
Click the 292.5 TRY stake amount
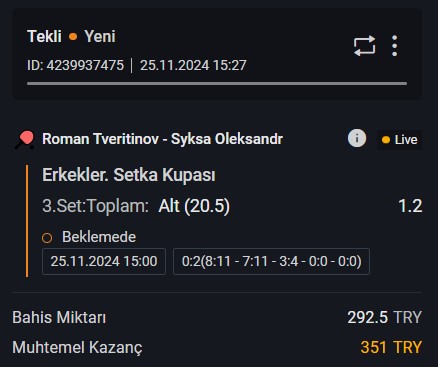[384, 317]
